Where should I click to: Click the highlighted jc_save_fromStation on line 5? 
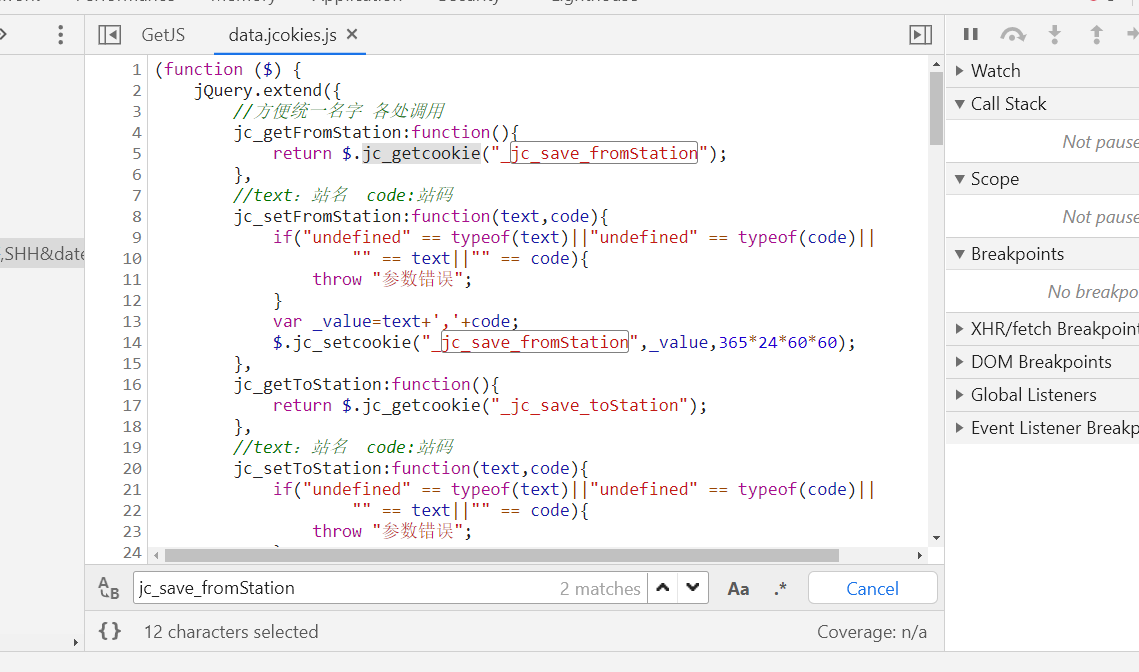pyautogui.click(x=604, y=153)
